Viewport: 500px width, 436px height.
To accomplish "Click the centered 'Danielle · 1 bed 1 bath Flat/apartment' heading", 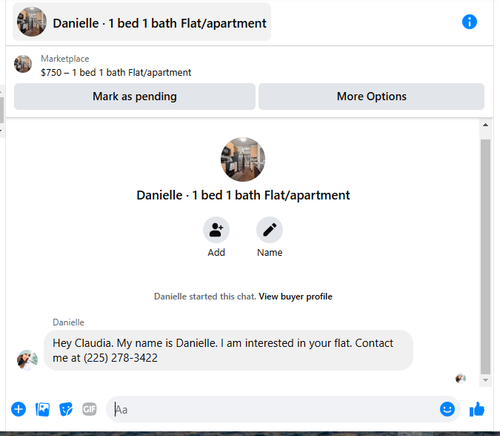I will (x=243, y=195).
